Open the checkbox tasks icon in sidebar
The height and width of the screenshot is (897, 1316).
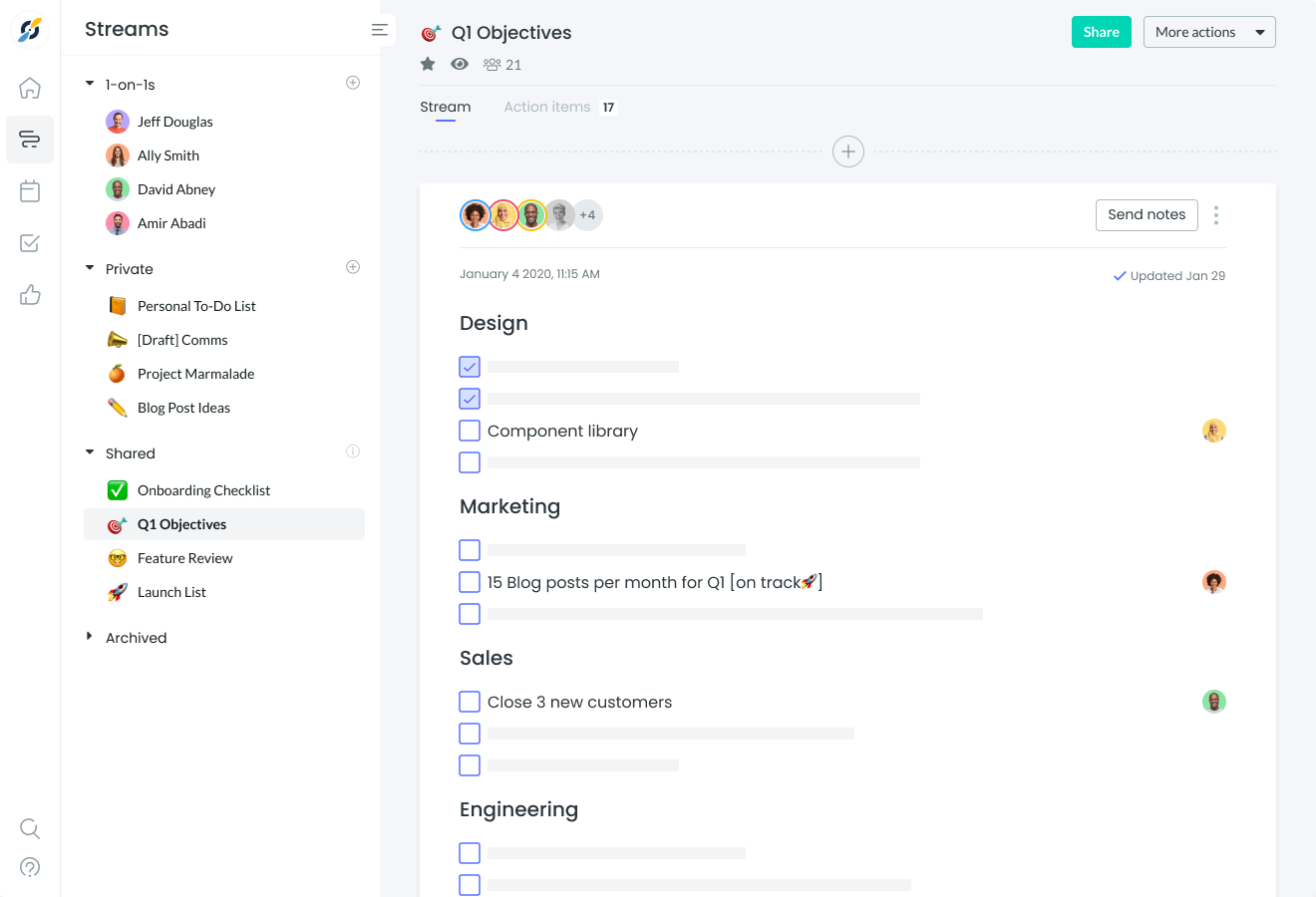30,243
